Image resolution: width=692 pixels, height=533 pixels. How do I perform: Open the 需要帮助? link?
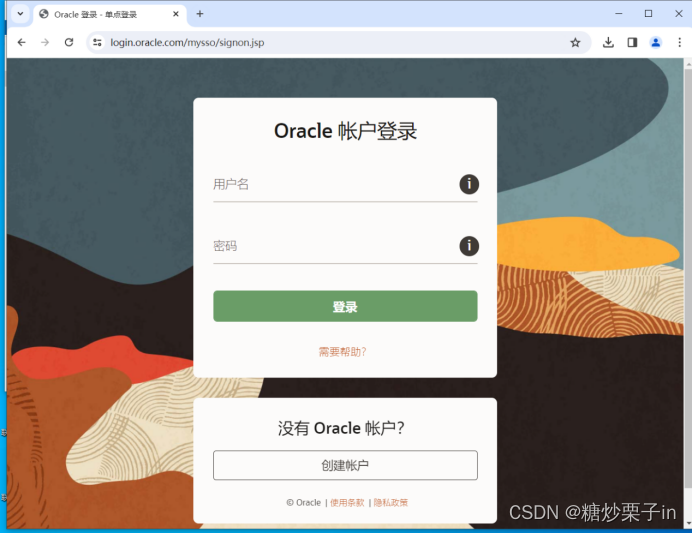click(x=342, y=352)
